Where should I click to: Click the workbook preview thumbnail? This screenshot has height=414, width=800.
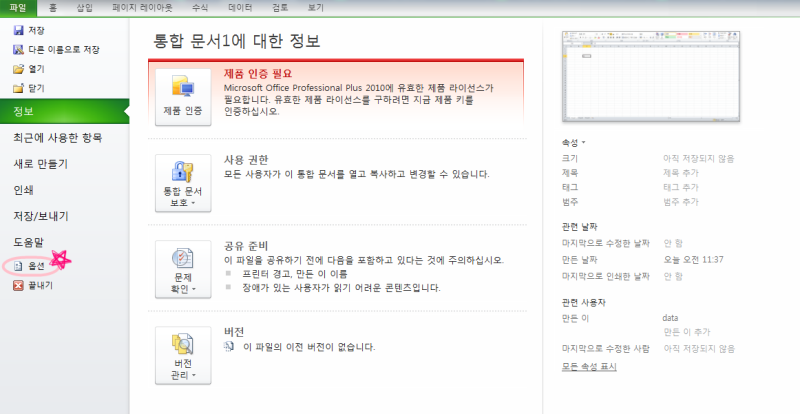(651, 76)
